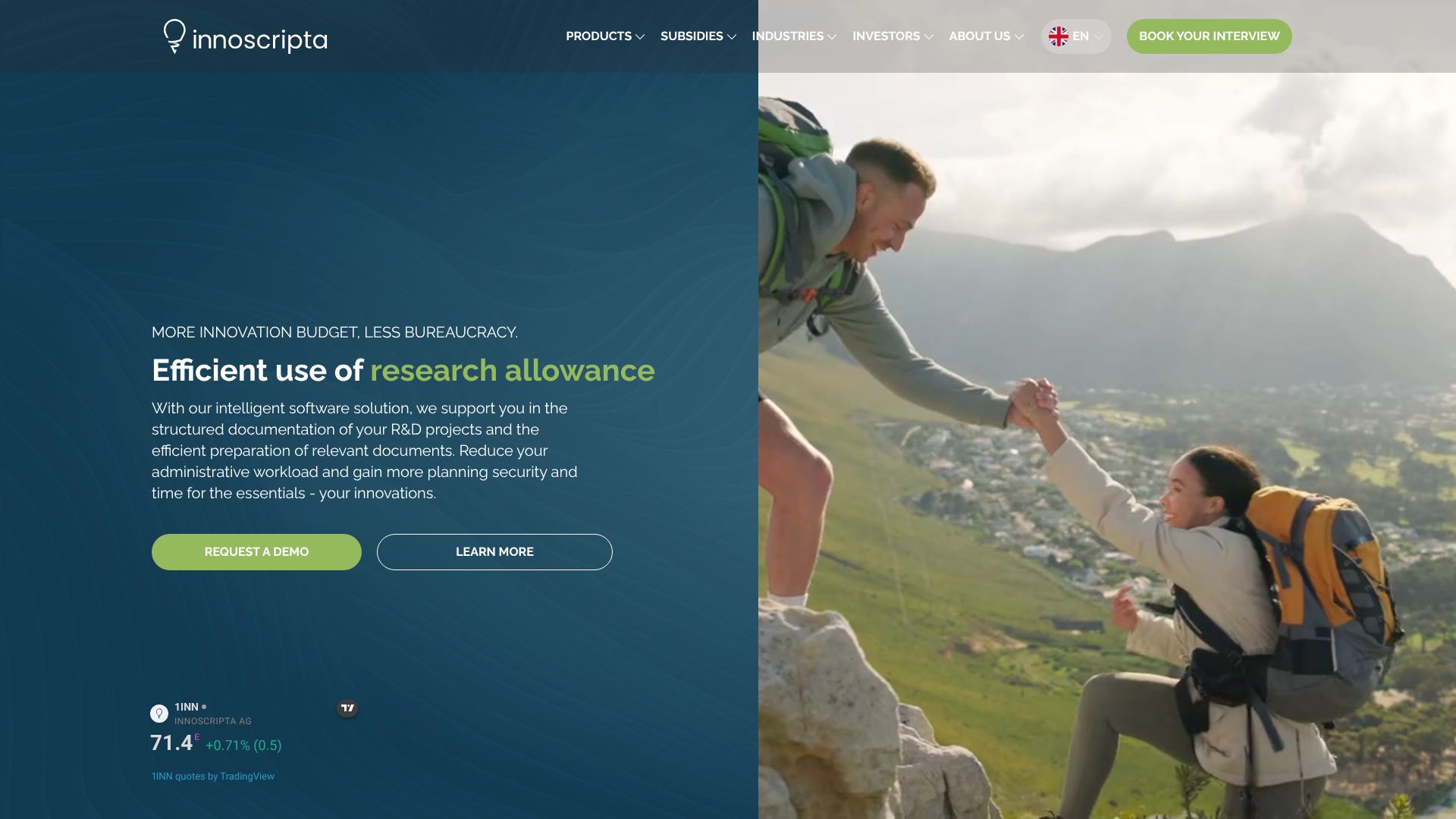
Task: Click the TradingView logo badge
Action: click(347, 708)
